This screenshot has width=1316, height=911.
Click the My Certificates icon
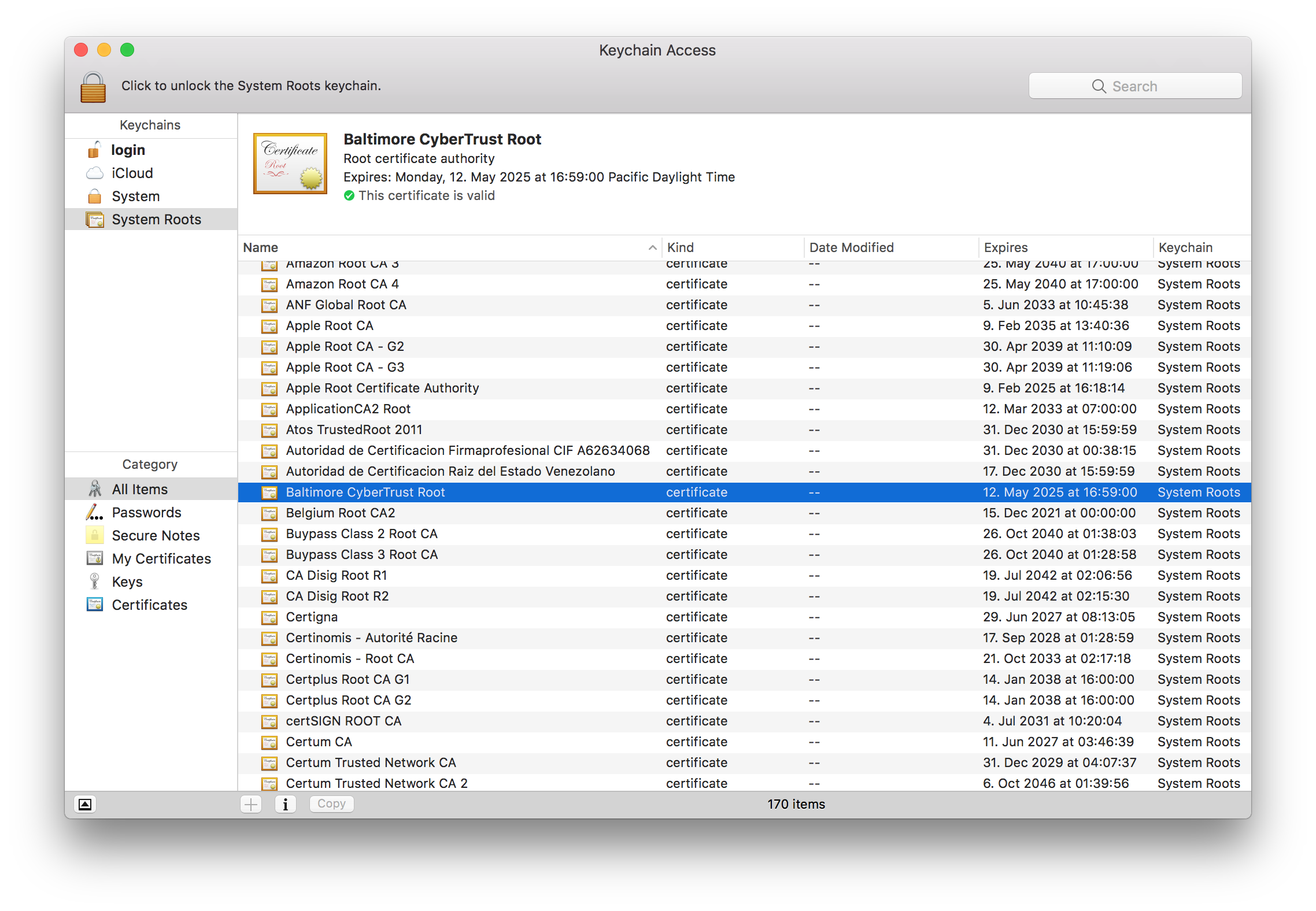(94, 558)
